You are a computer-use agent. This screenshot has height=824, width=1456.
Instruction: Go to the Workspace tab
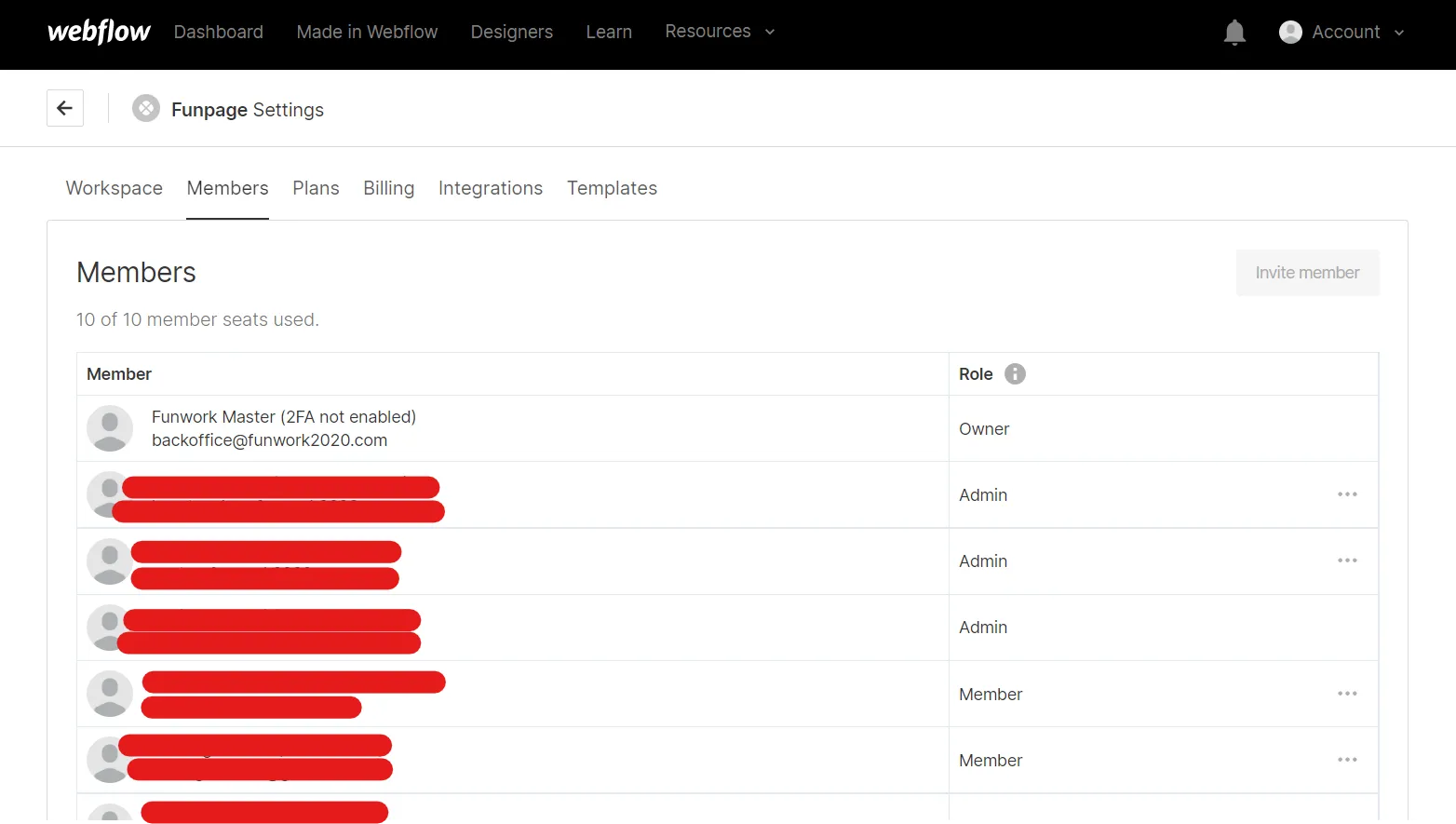point(114,188)
